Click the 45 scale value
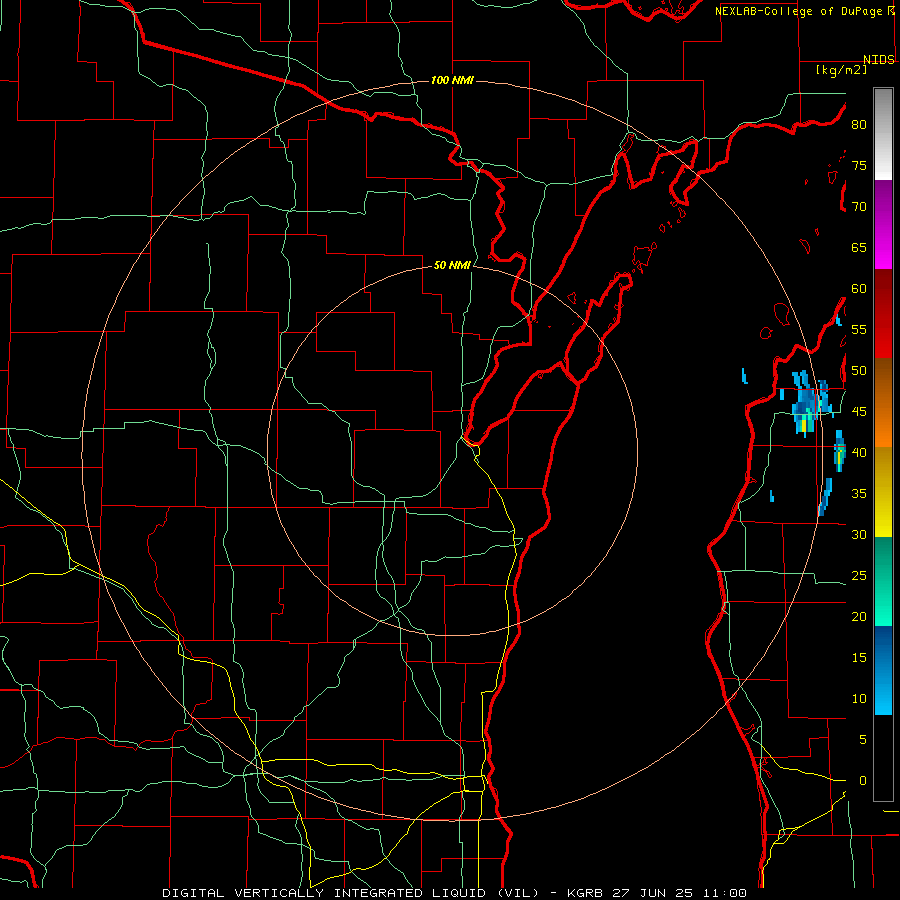Viewport: 900px width, 900px height. coord(859,412)
